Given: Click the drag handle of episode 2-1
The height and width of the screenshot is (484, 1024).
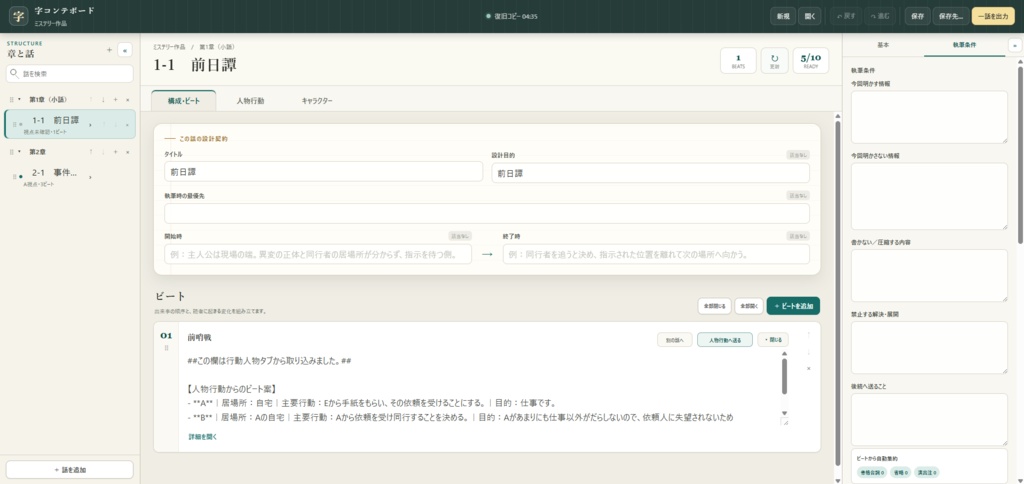Looking at the screenshot, I should 14,176.
